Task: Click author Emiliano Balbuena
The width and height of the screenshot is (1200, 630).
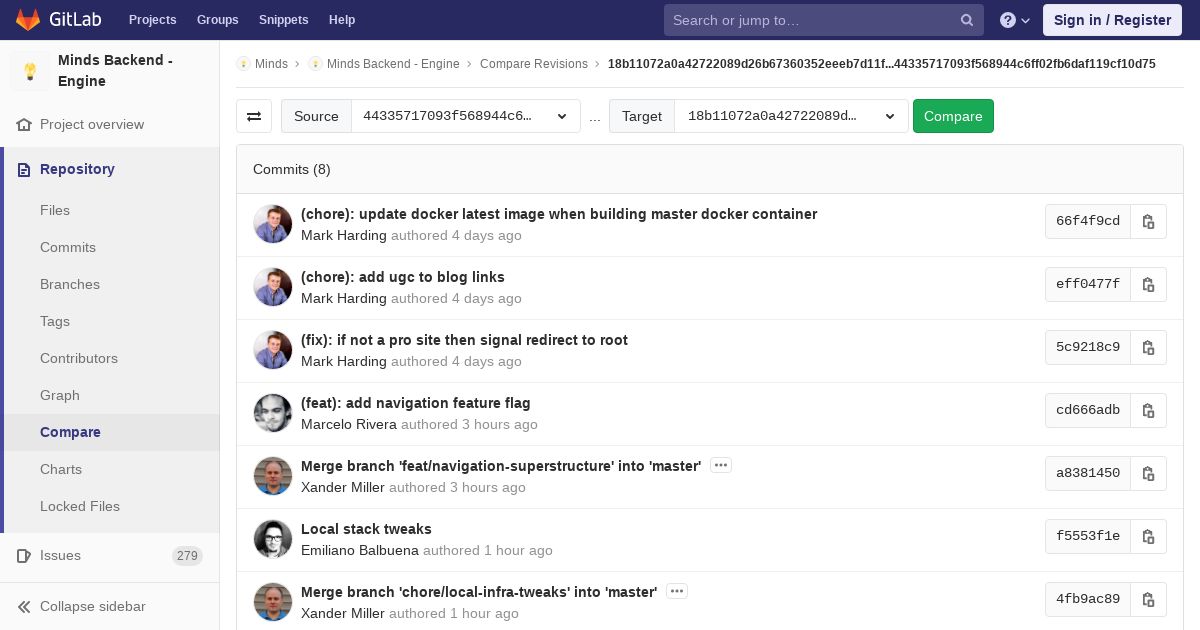Action: [360, 550]
